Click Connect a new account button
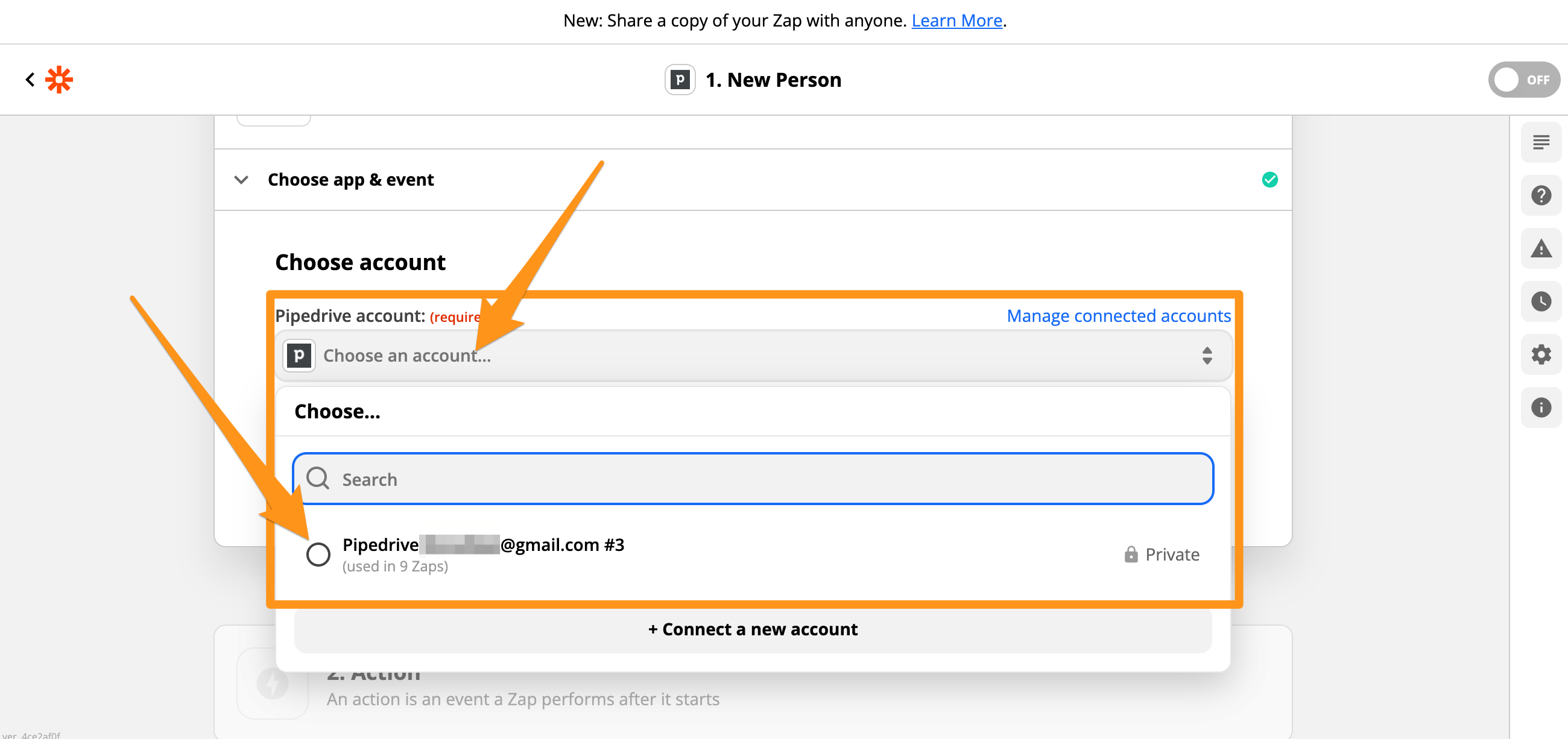1568x739 pixels. [x=753, y=629]
